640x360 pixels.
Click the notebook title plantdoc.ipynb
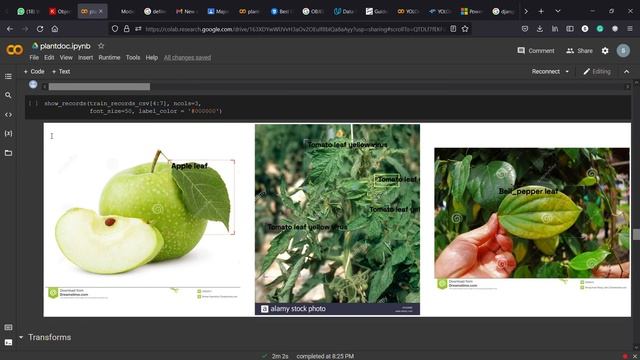click(x=65, y=46)
